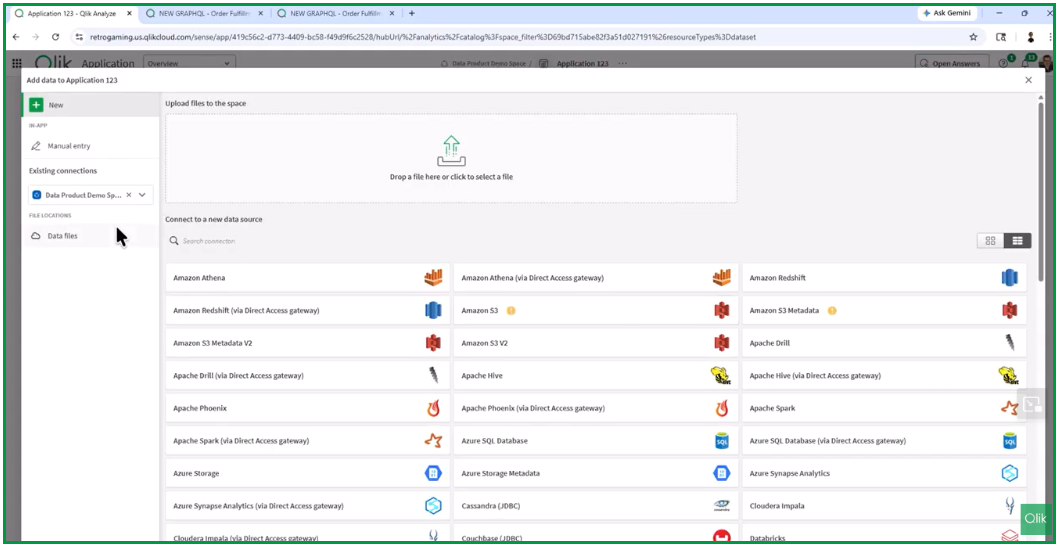
Task: Click the Qlik launcher grid icon
Action: [17, 64]
